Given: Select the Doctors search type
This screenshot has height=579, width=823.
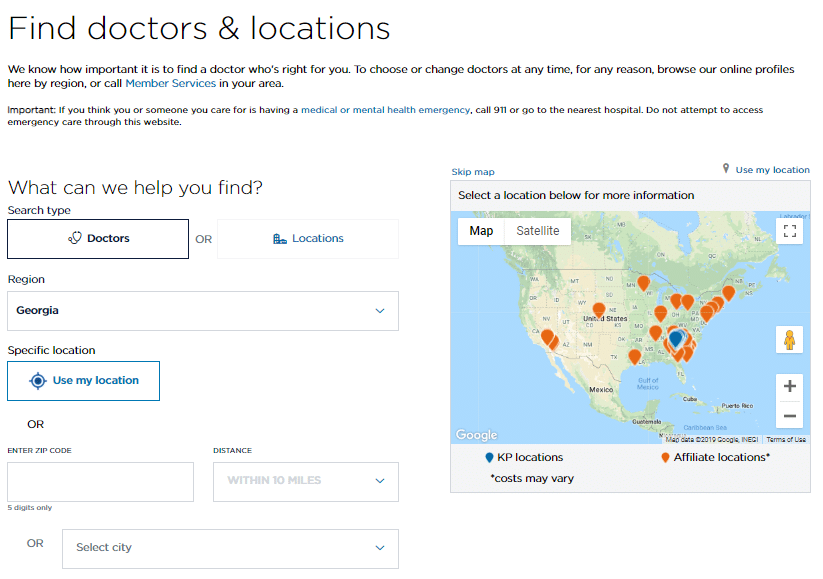Looking at the screenshot, I should click(98, 239).
